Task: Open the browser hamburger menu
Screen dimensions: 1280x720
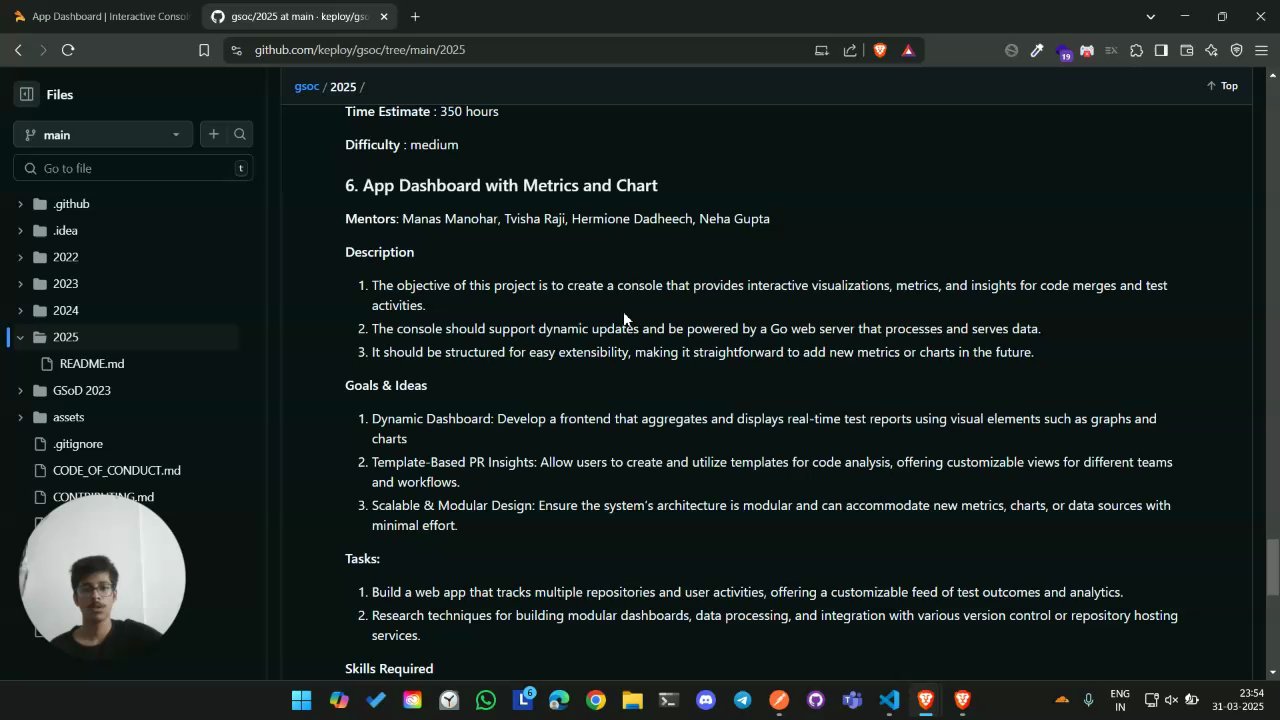Action: 1261,50
